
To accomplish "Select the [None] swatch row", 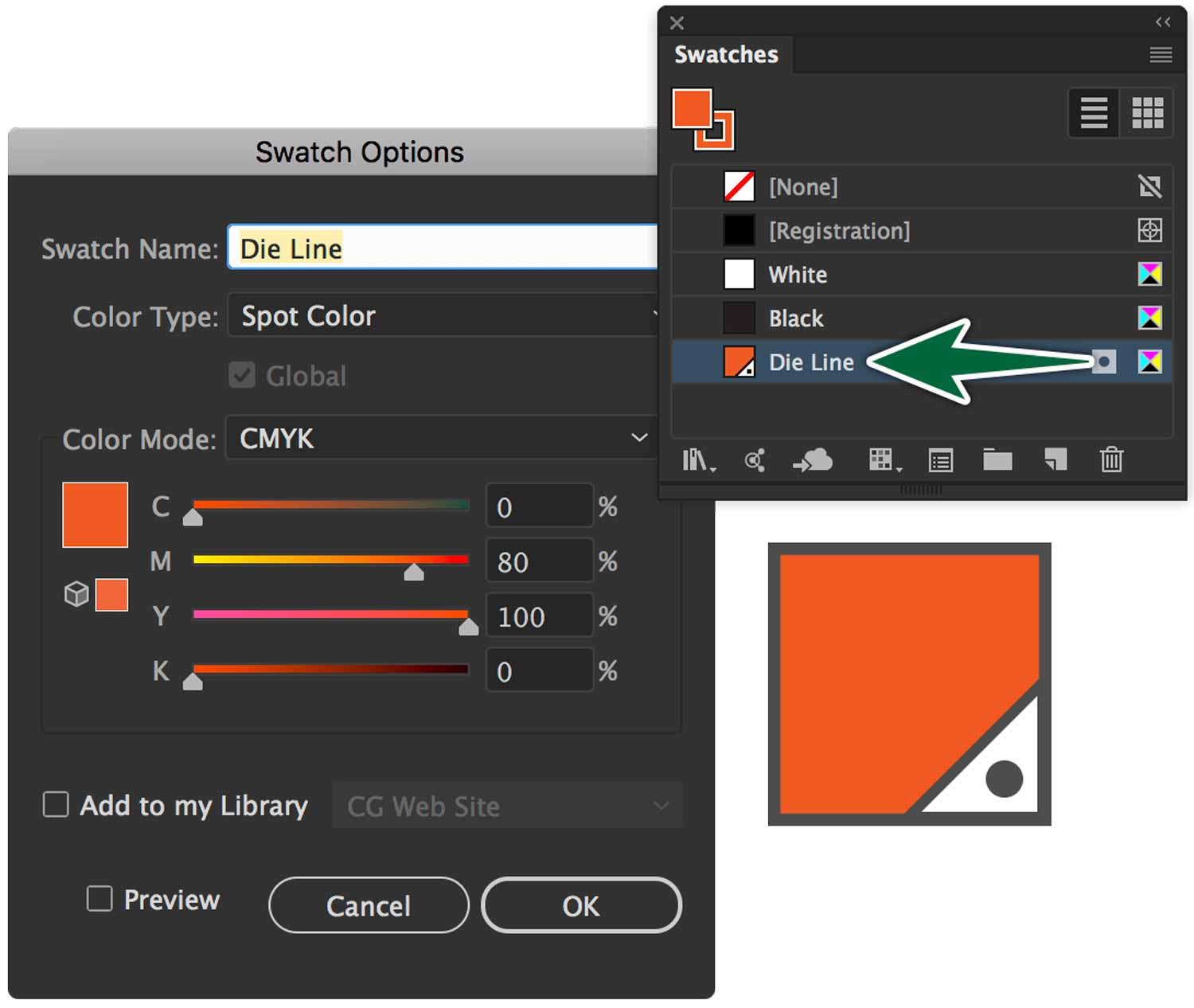I will 921,187.
